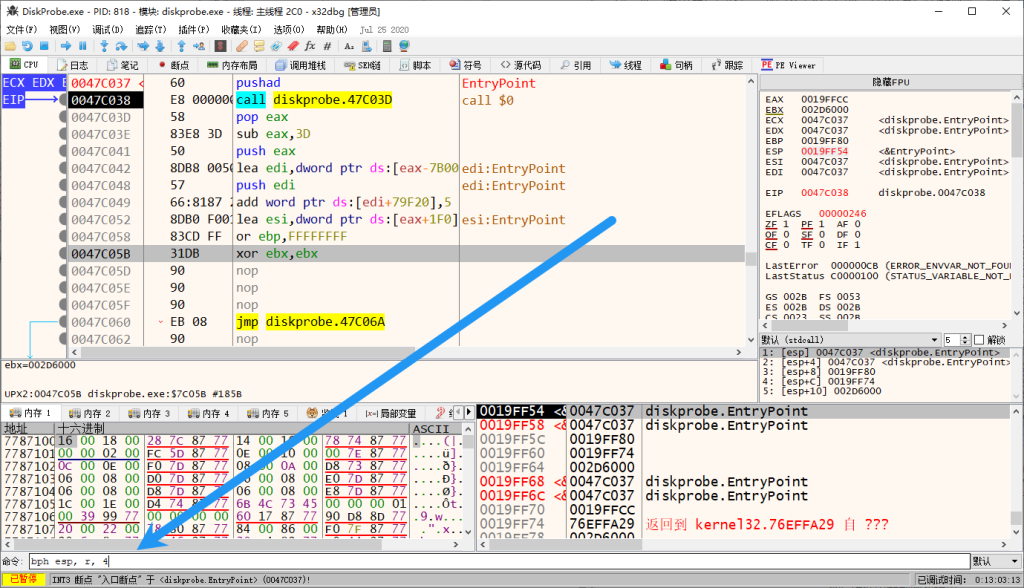Click the globe check-for-updates icon
The width and height of the screenshot is (1024, 588).
click(404, 46)
